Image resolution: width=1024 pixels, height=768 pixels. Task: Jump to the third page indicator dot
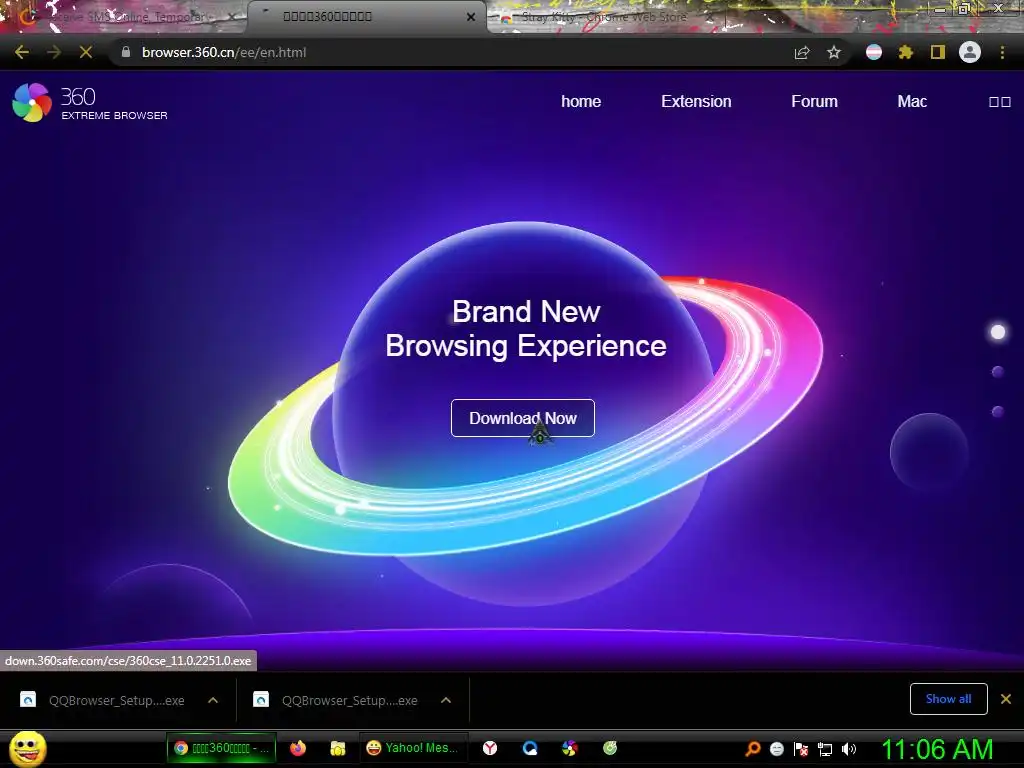pyautogui.click(x=998, y=411)
